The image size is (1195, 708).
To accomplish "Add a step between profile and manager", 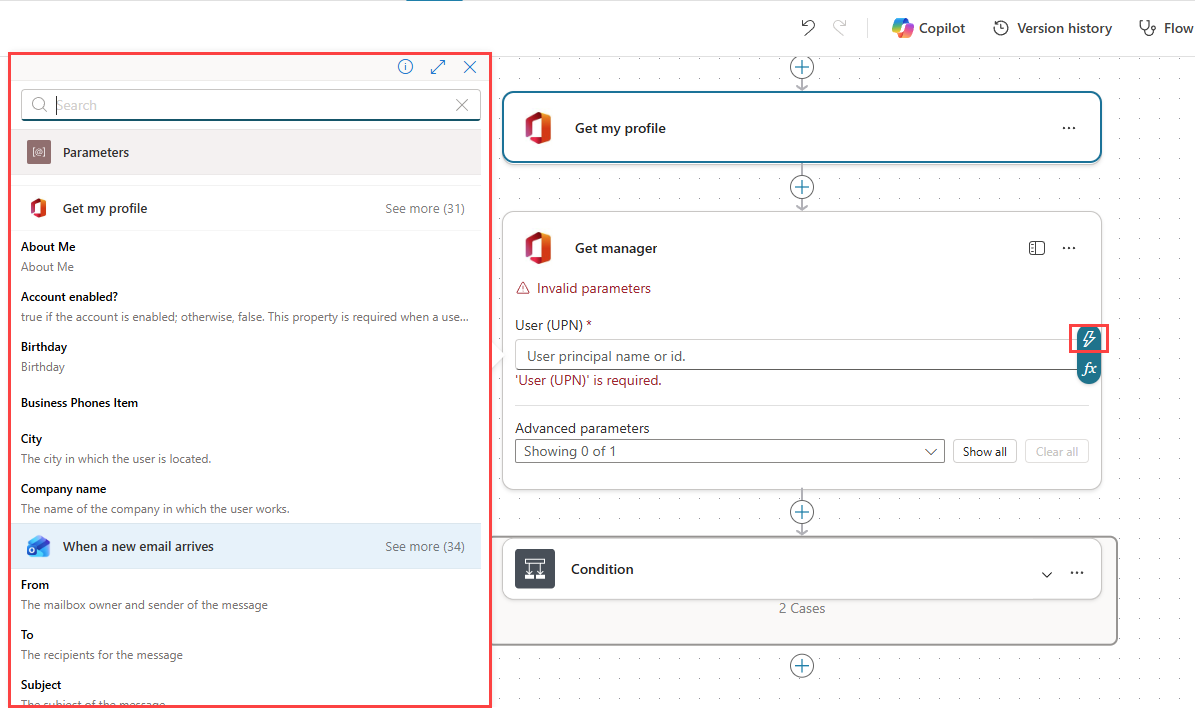I will (802, 187).
